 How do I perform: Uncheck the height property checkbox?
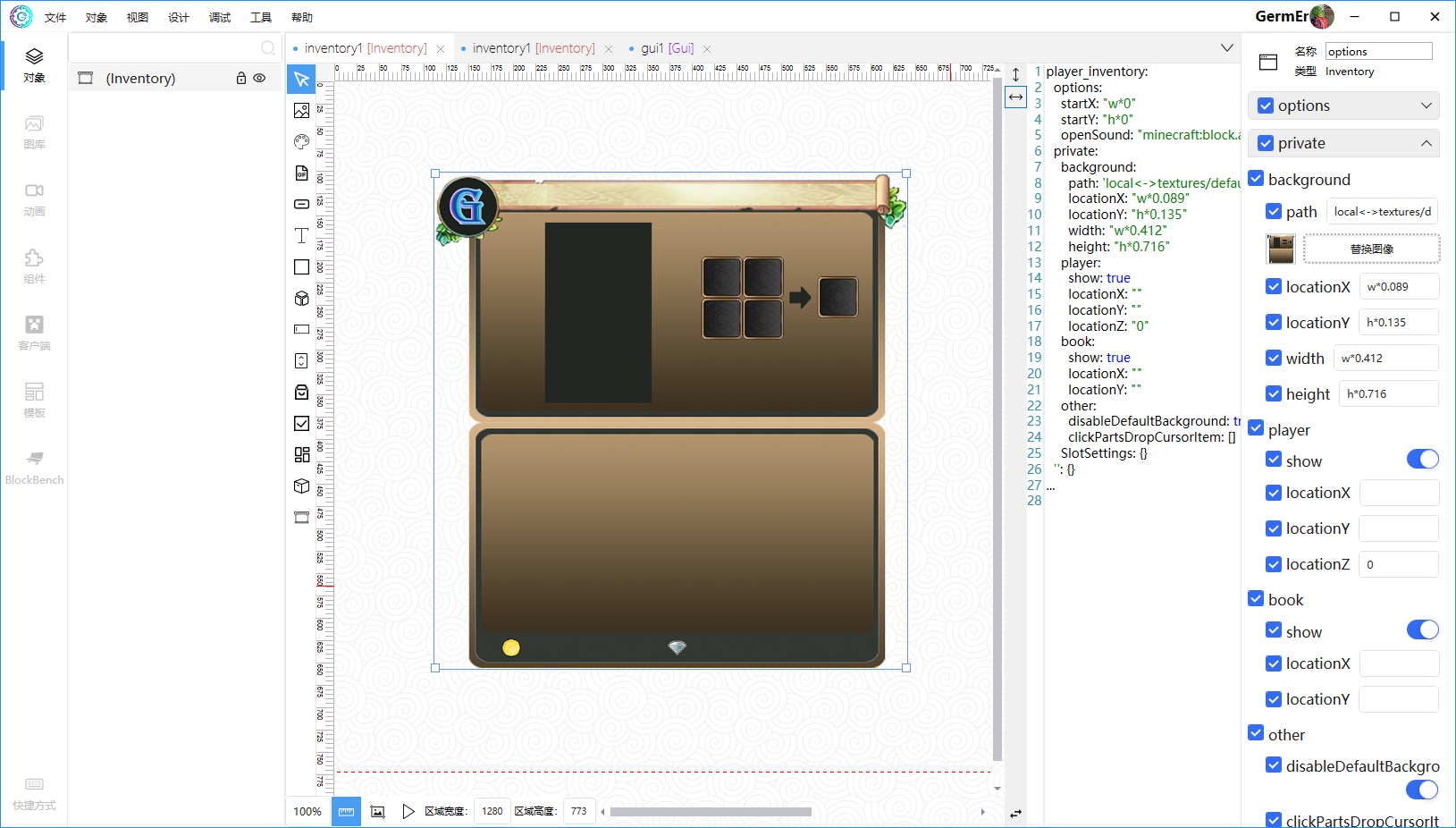coord(1274,393)
